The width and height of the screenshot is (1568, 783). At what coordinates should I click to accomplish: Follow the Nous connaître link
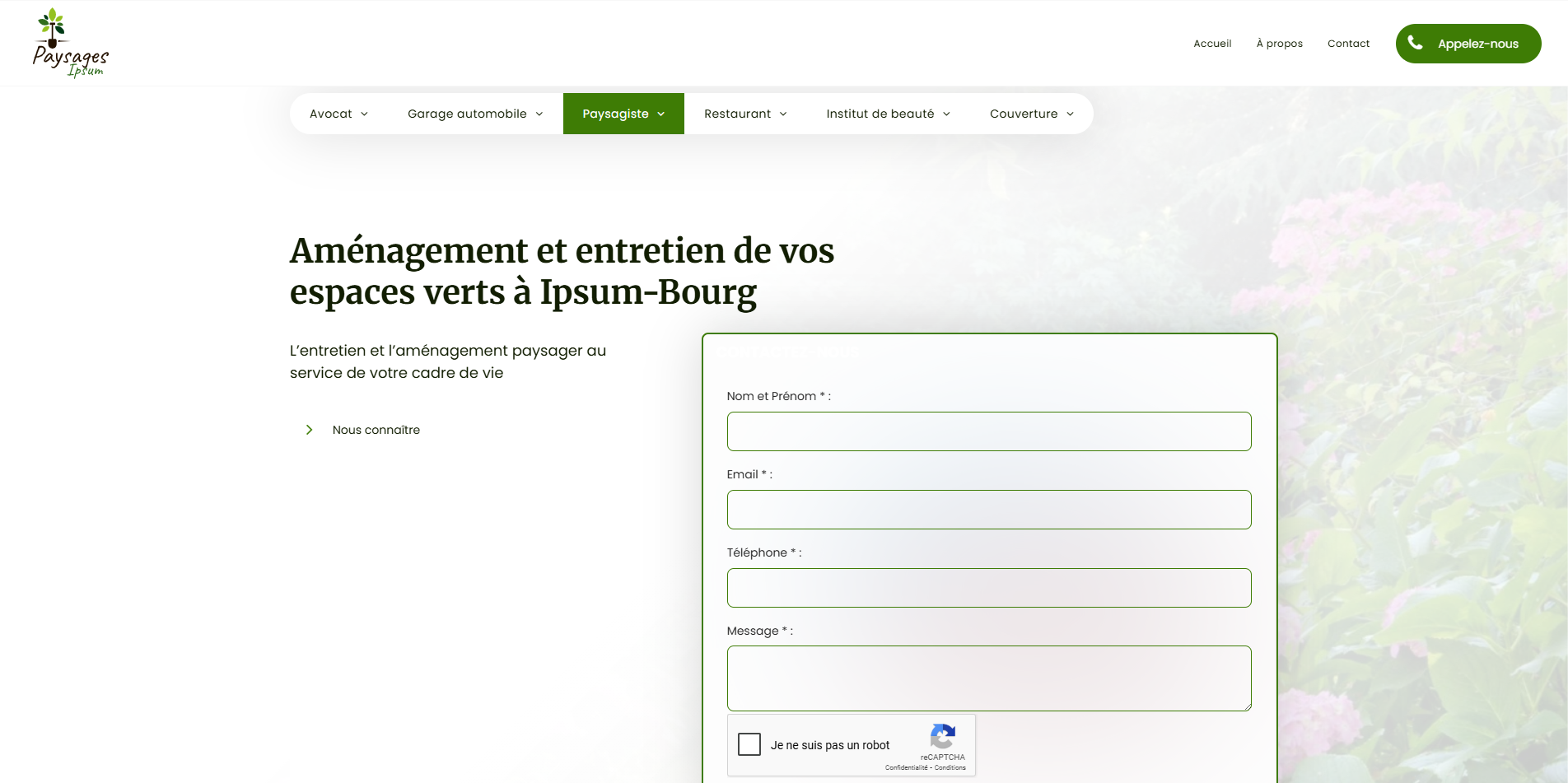[x=376, y=430]
